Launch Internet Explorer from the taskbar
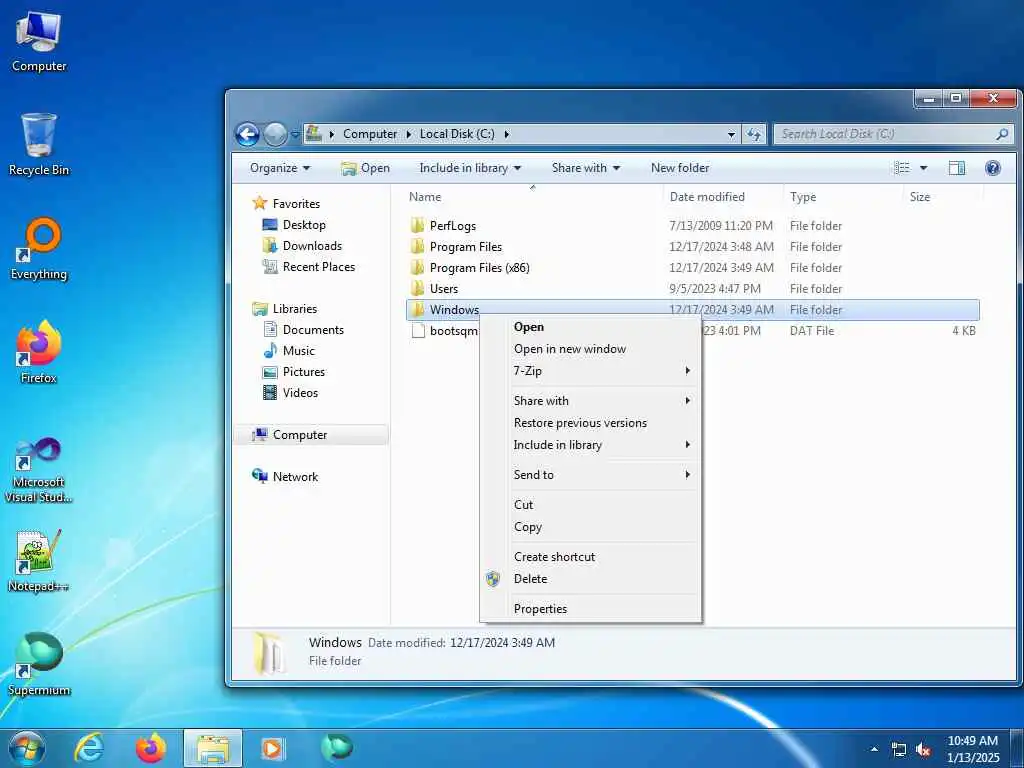1024x768 pixels. 89,748
